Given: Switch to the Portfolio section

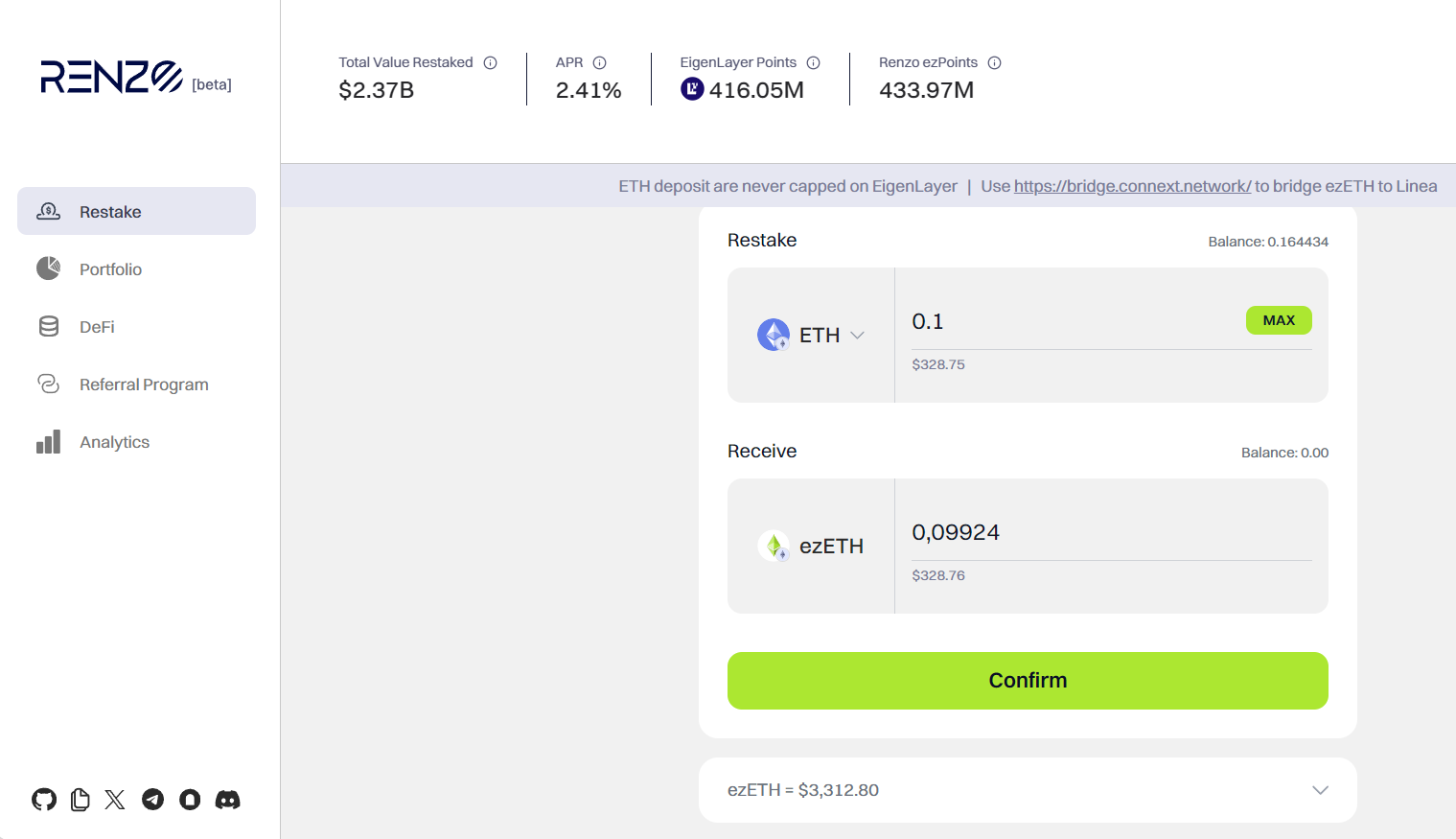Looking at the screenshot, I should point(110,268).
